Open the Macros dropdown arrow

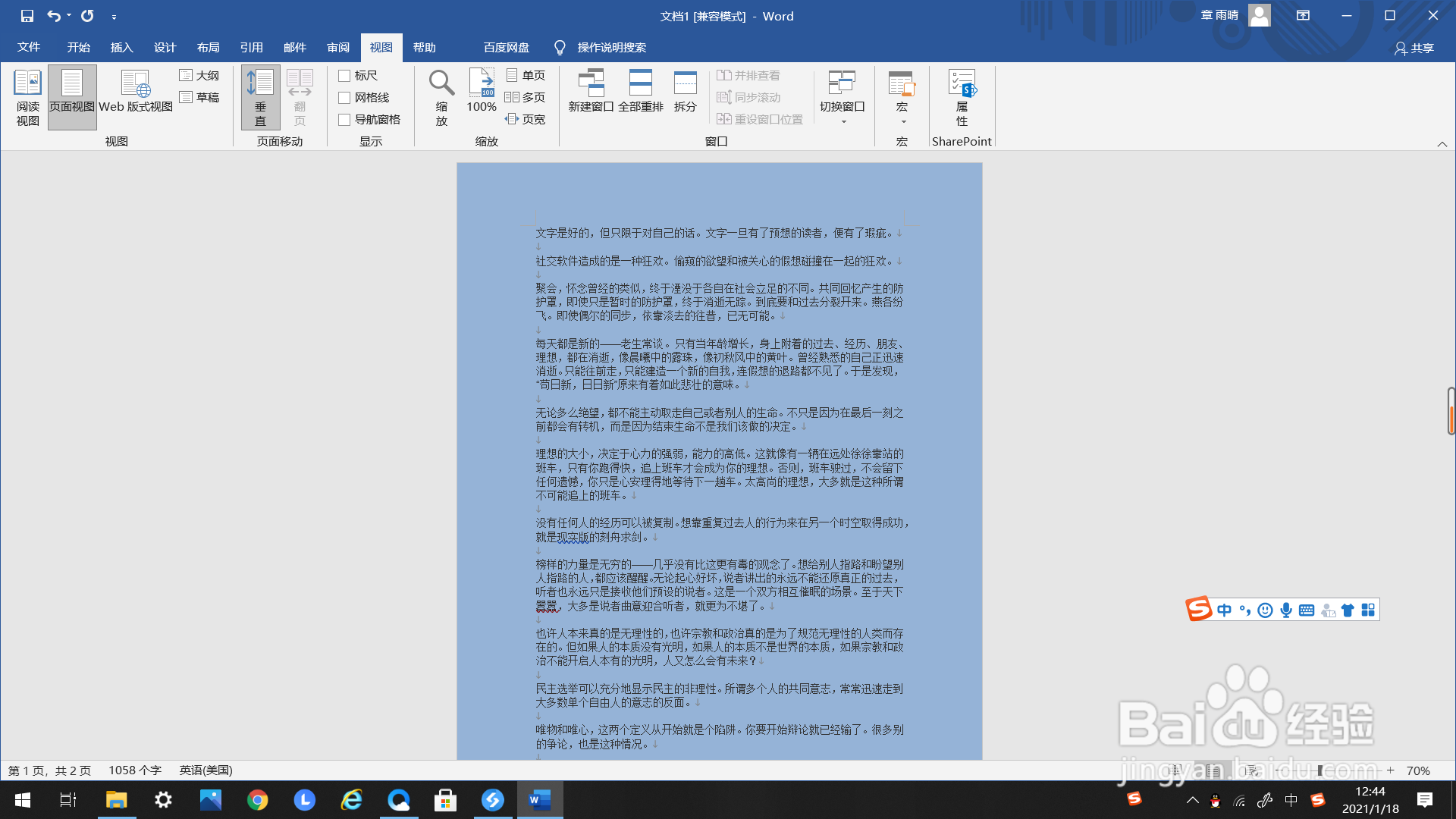[x=902, y=121]
